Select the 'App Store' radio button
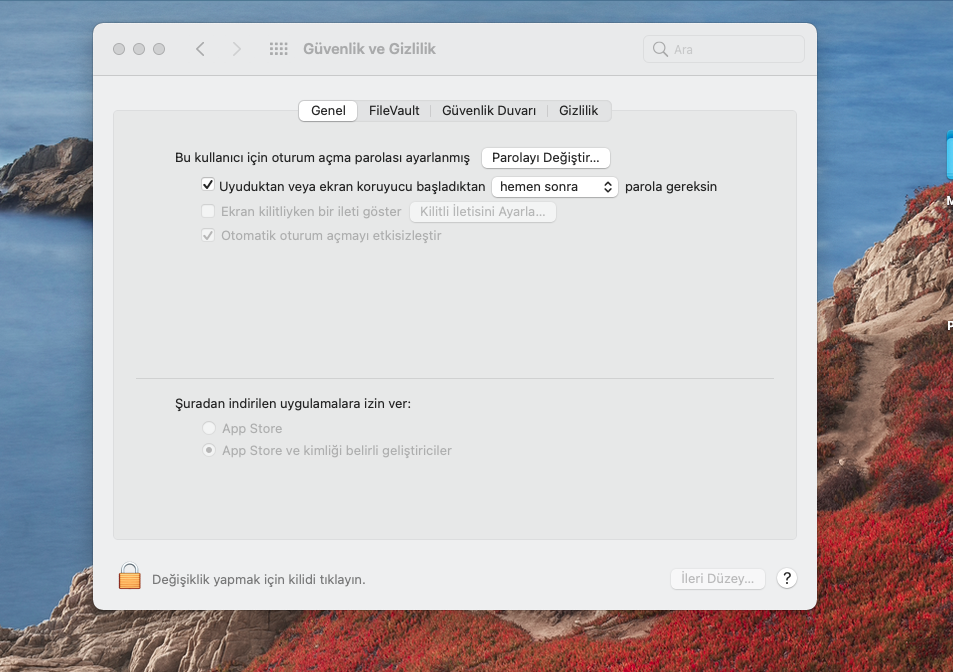953x672 pixels. (209, 428)
